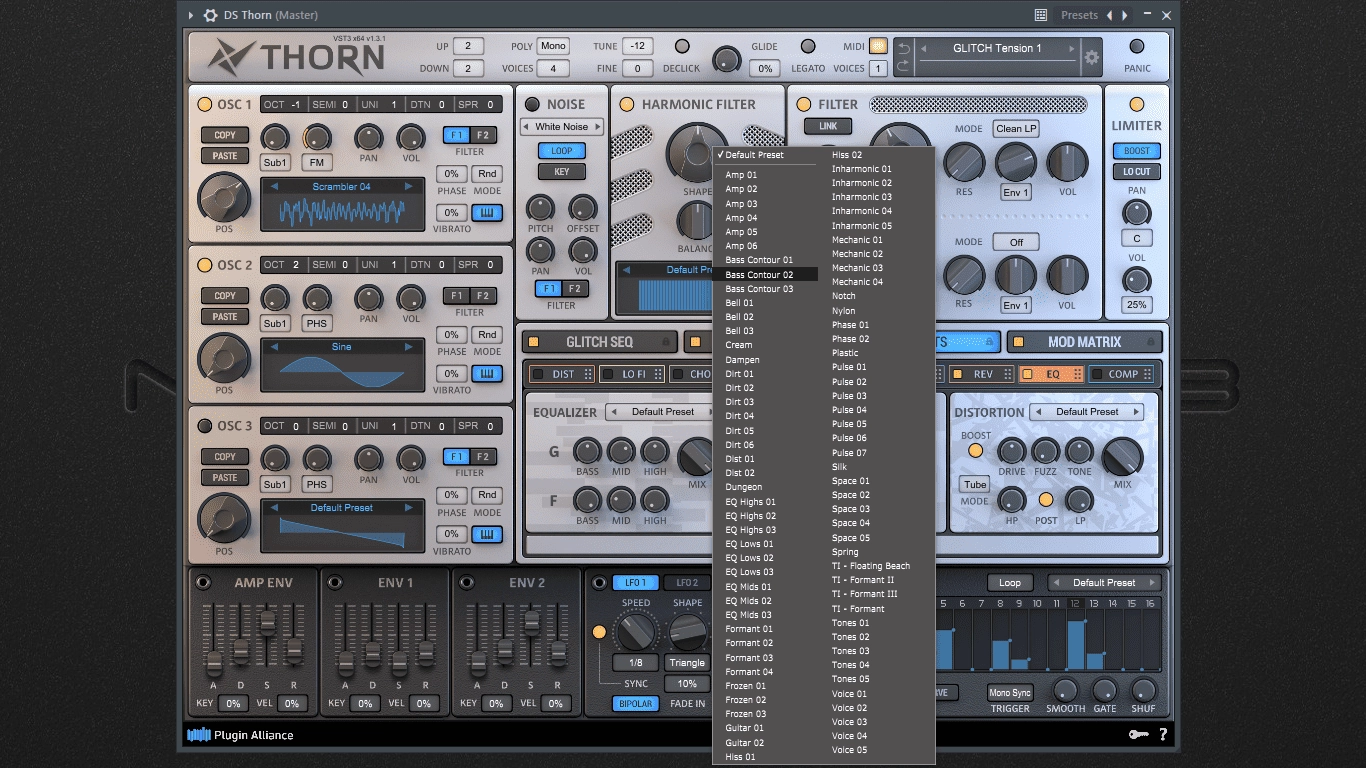Viewport: 1366px width, 768px height.
Task: Toggle the LEGATO switch
Action: coord(808,46)
